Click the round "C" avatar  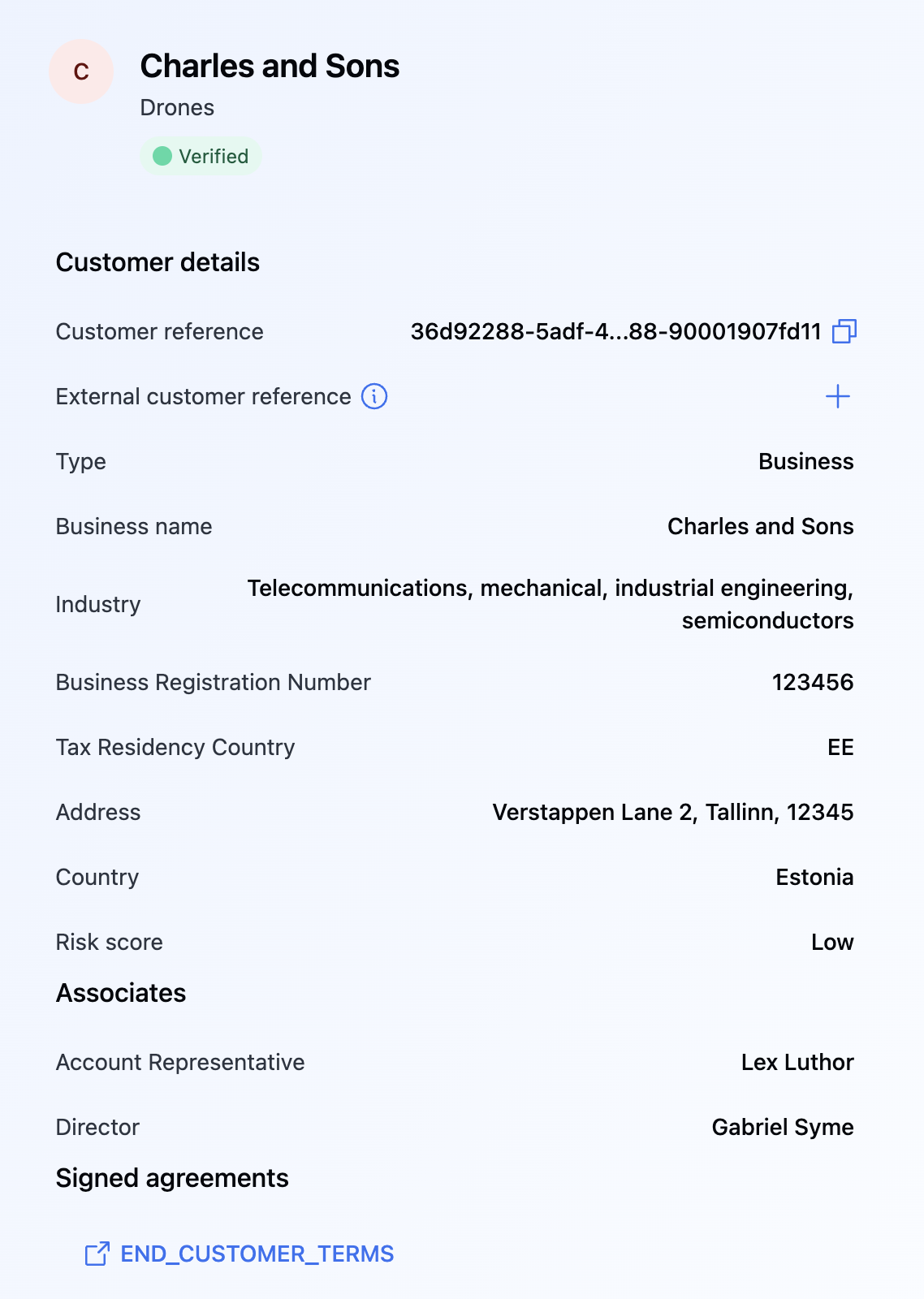[81, 71]
